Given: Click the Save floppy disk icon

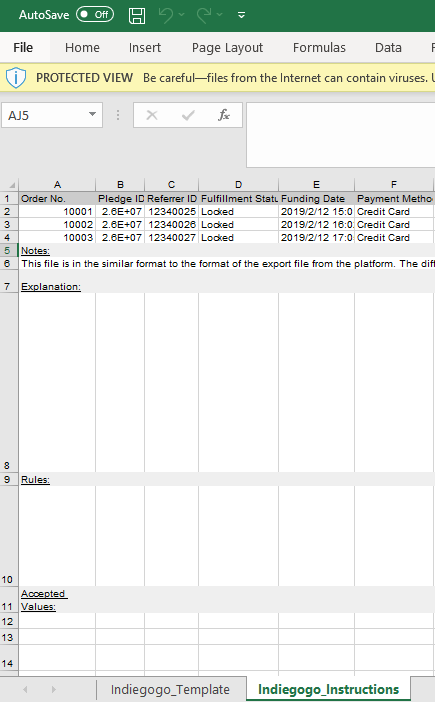Looking at the screenshot, I should [x=137, y=15].
